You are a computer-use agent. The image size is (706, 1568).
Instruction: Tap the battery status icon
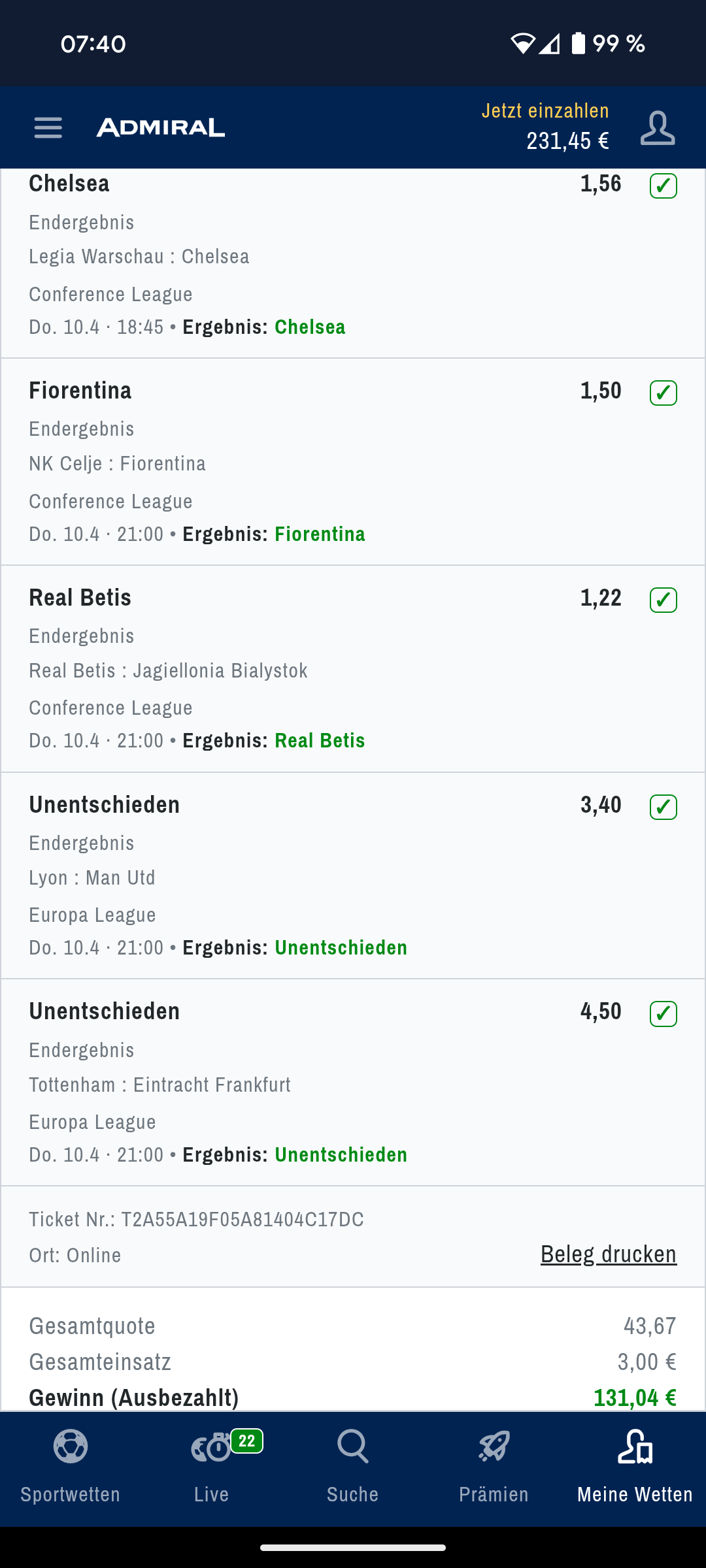pos(579,44)
